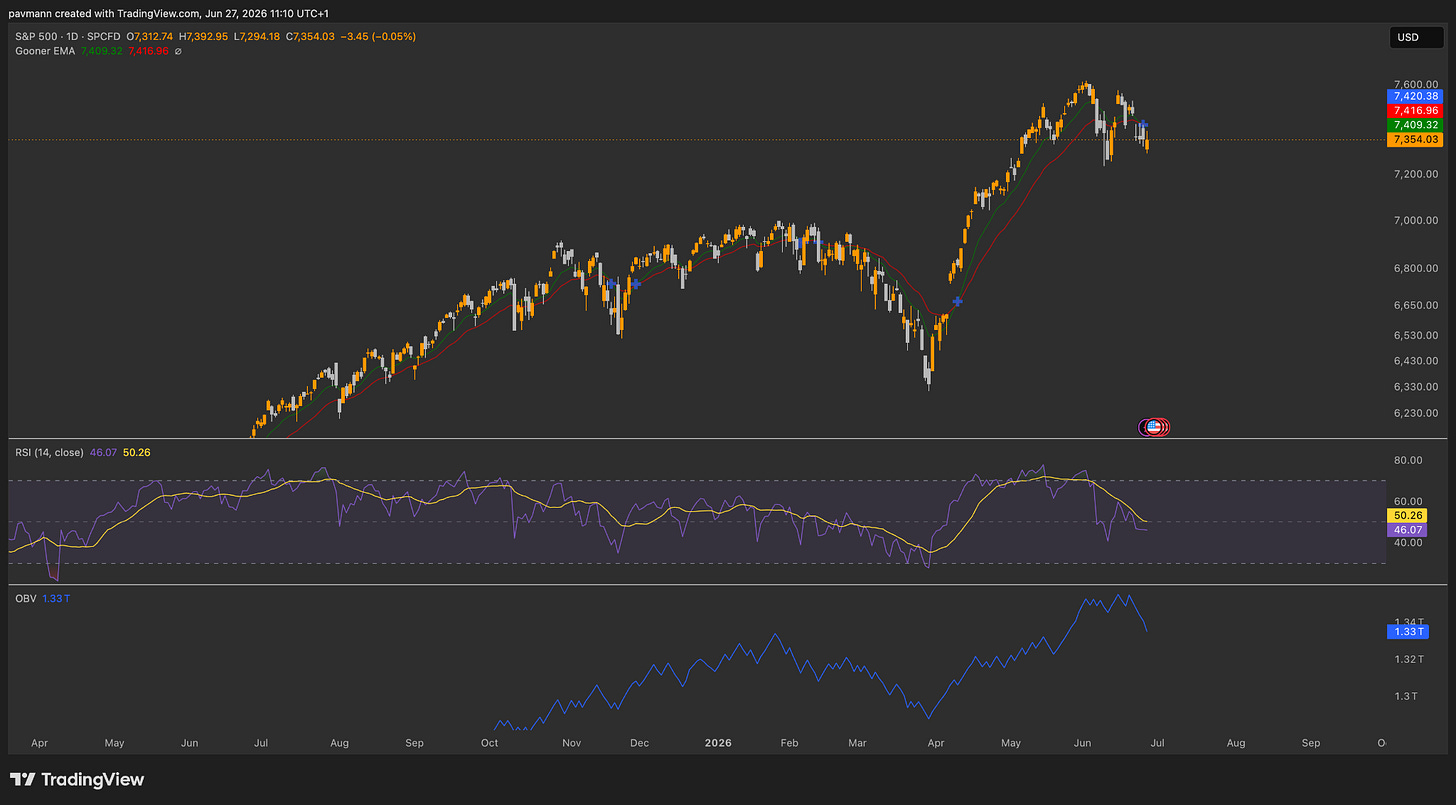Click the 1.3 T level on the OBV axis

pos(1405,696)
